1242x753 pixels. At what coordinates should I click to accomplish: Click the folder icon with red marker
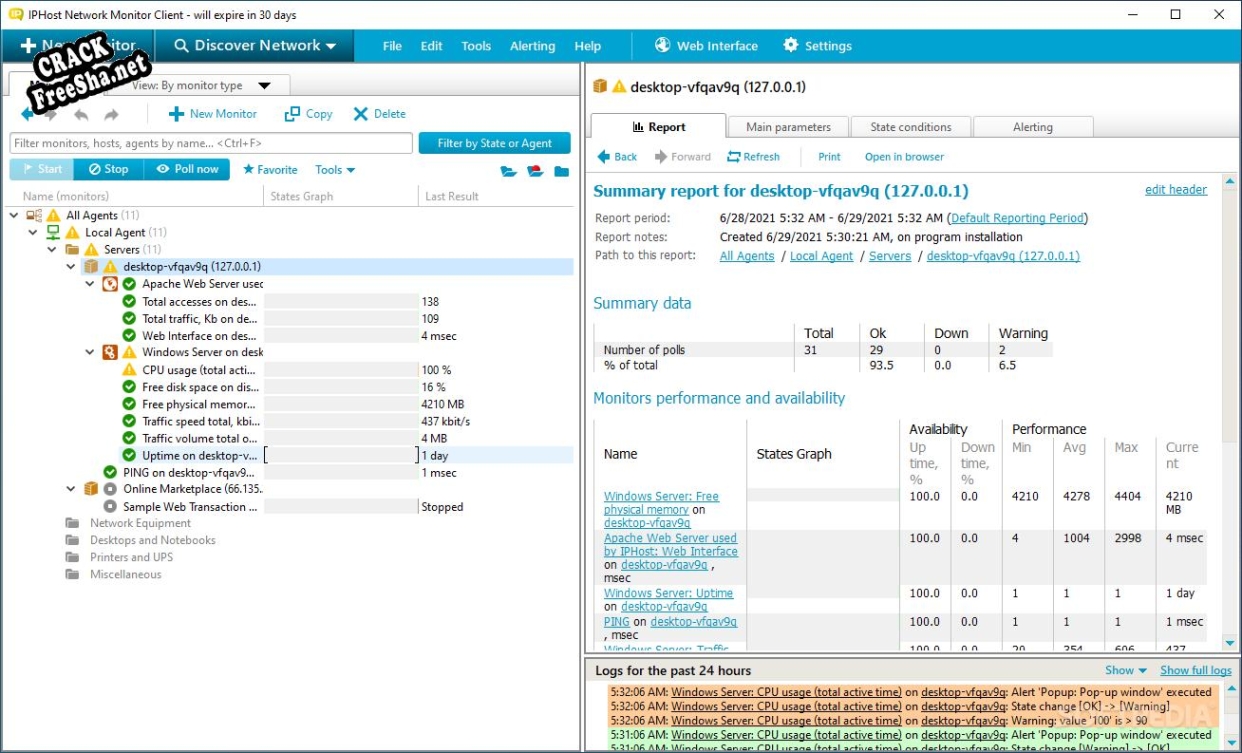535,171
